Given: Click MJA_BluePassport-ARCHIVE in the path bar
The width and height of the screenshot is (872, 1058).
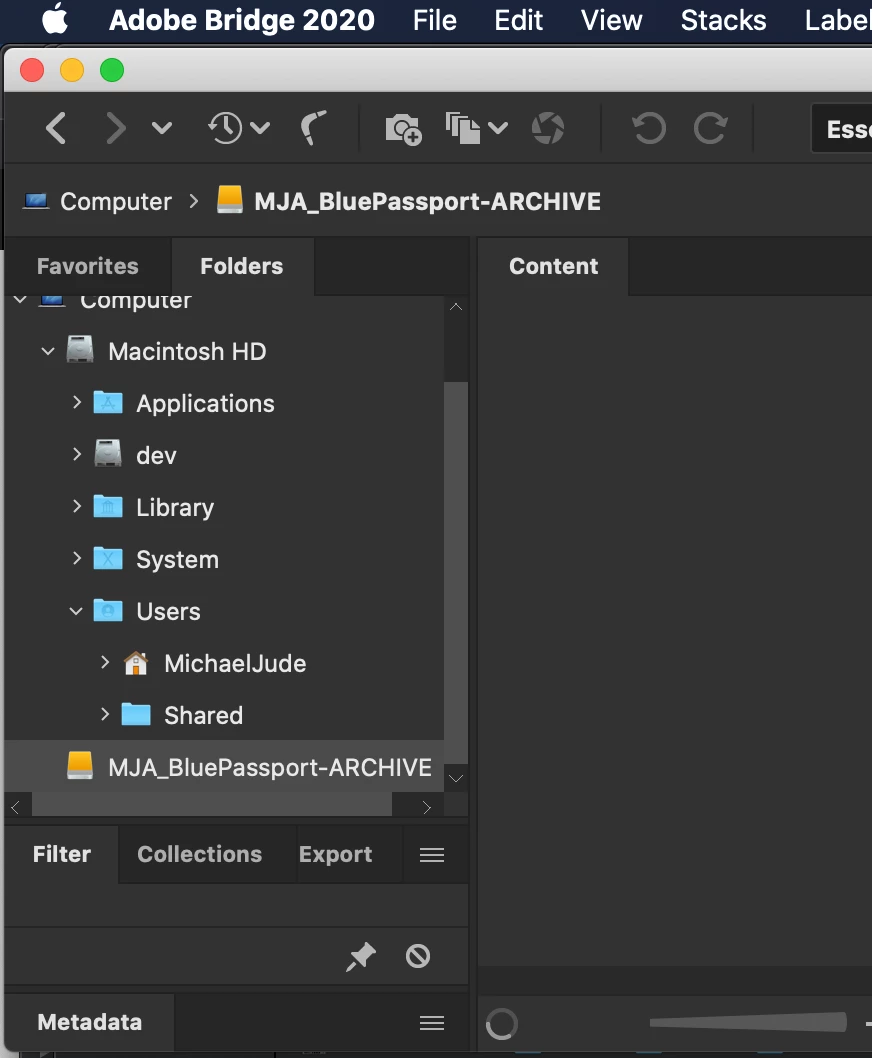Looking at the screenshot, I should click(x=427, y=201).
